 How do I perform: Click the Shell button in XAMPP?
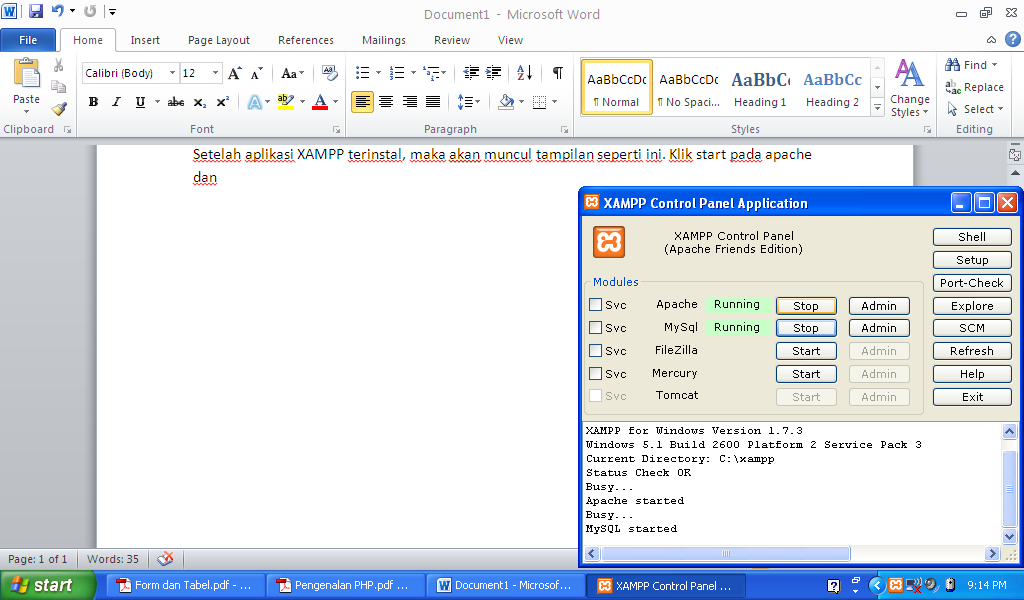[972, 237]
